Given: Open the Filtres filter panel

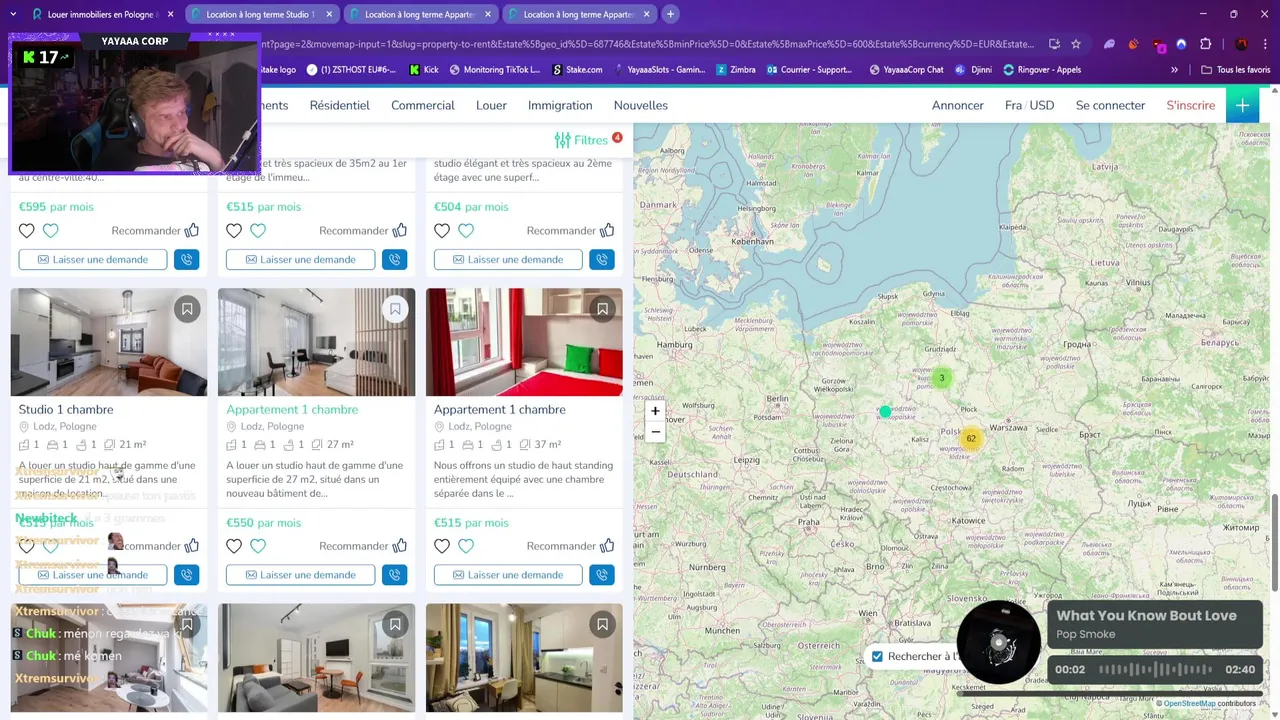Looking at the screenshot, I should tap(588, 140).
